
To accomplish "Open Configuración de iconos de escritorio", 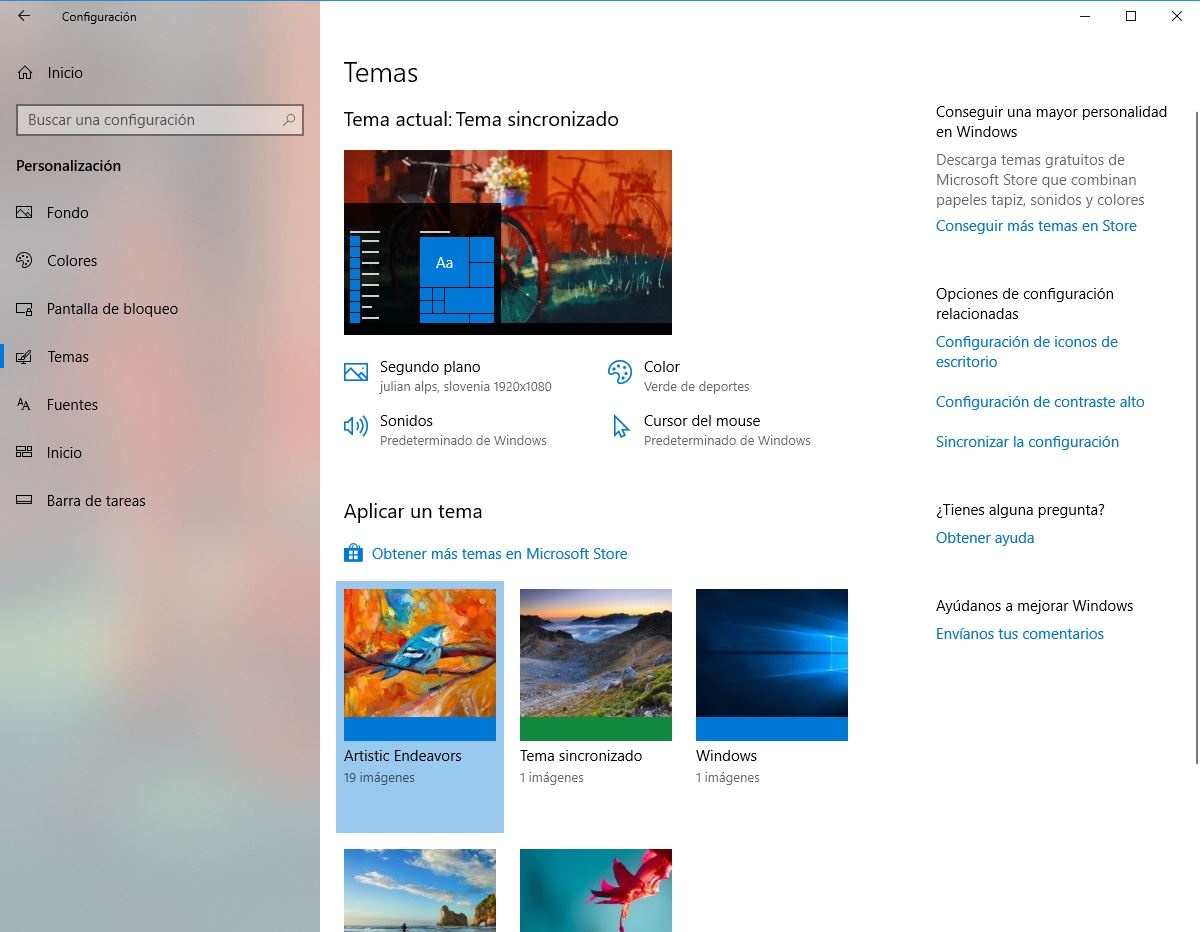I will click(x=1027, y=352).
